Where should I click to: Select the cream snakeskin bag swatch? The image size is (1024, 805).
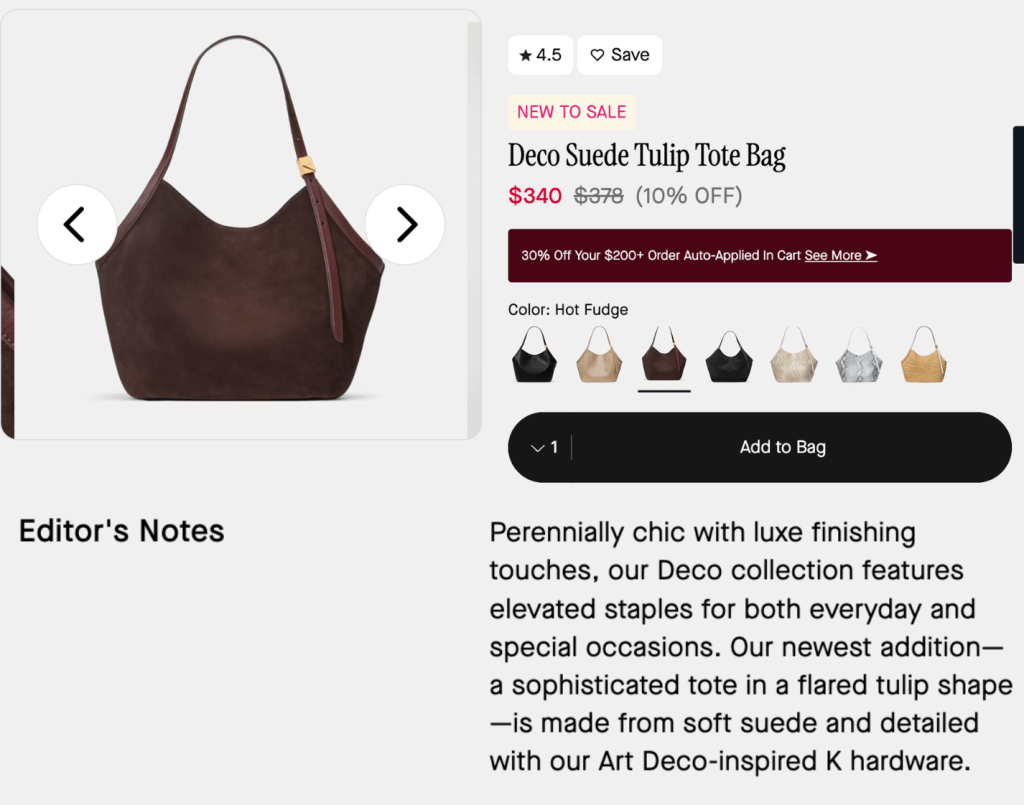794,354
